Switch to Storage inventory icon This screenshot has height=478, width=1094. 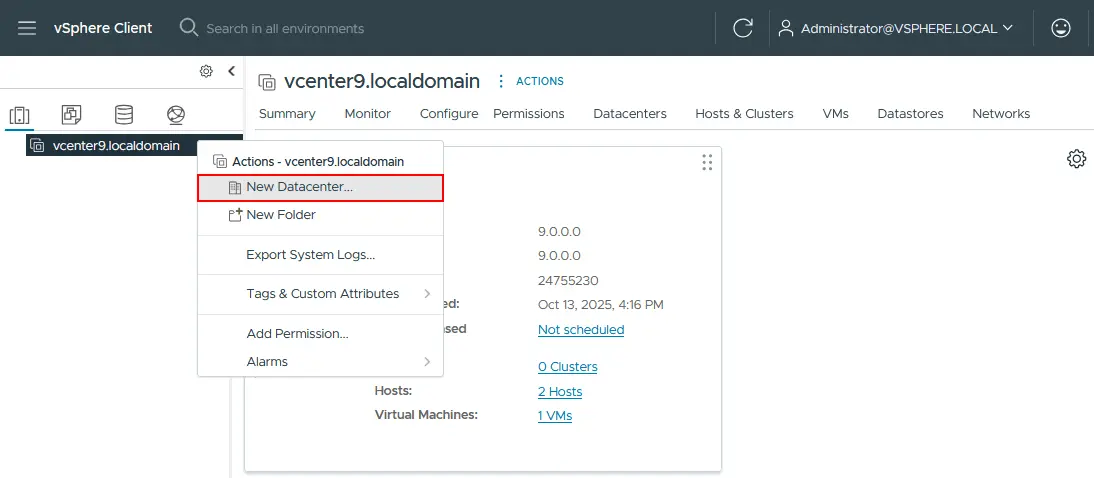[x=124, y=114]
